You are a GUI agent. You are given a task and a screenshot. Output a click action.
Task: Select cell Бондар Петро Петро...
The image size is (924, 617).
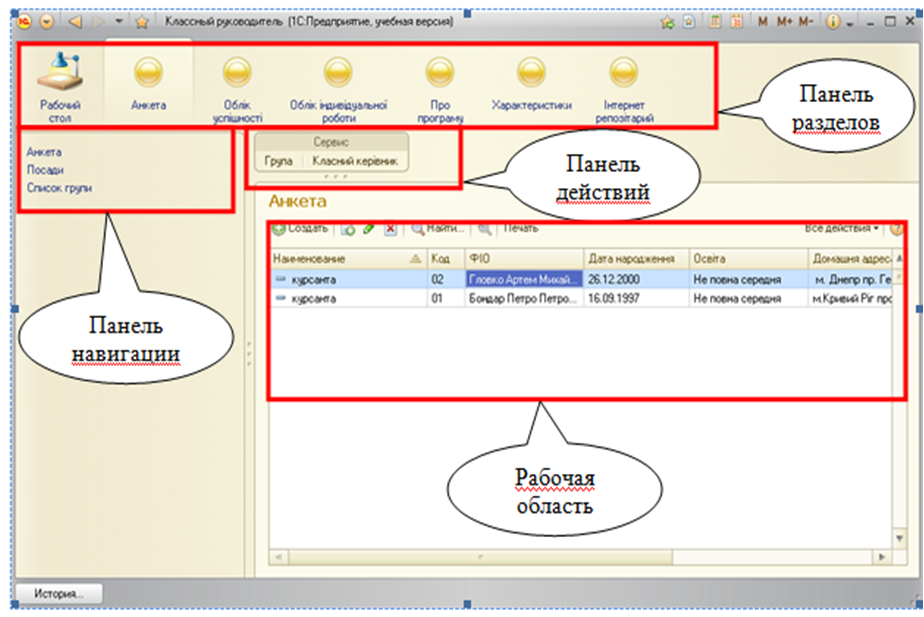pyautogui.click(x=523, y=298)
